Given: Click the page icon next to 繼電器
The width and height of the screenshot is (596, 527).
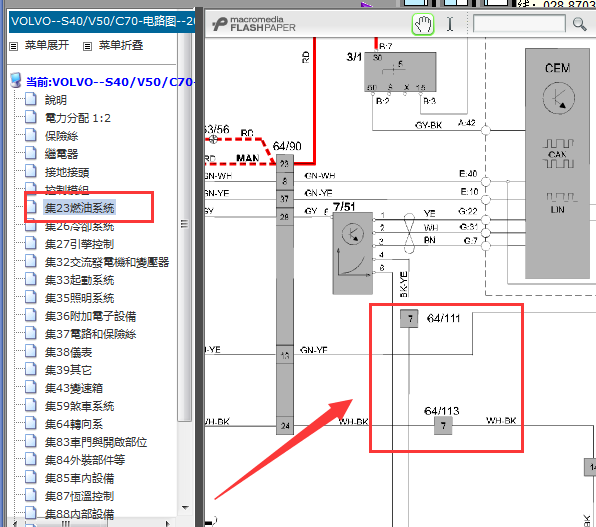Looking at the screenshot, I should pyautogui.click(x=31, y=153).
